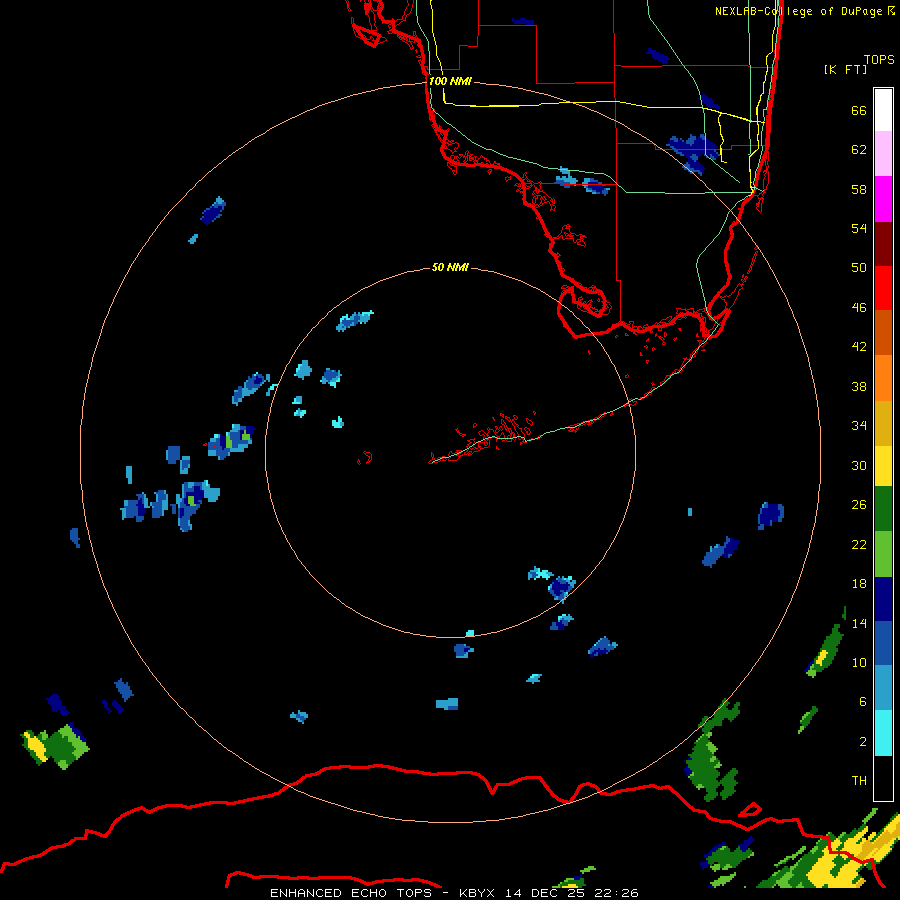Click the light green legend band
The height and width of the screenshot is (900, 900).
pyautogui.click(x=883, y=554)
